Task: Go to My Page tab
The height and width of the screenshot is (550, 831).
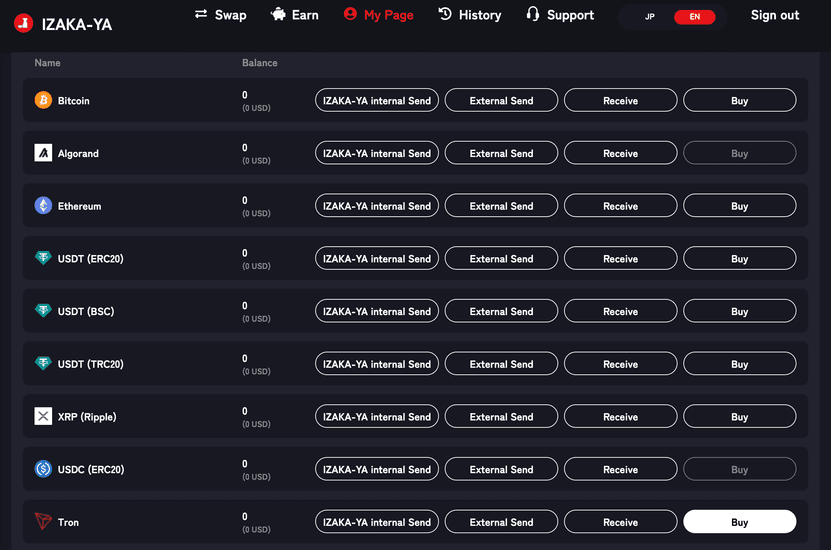Action: click(x=378, y=15)
